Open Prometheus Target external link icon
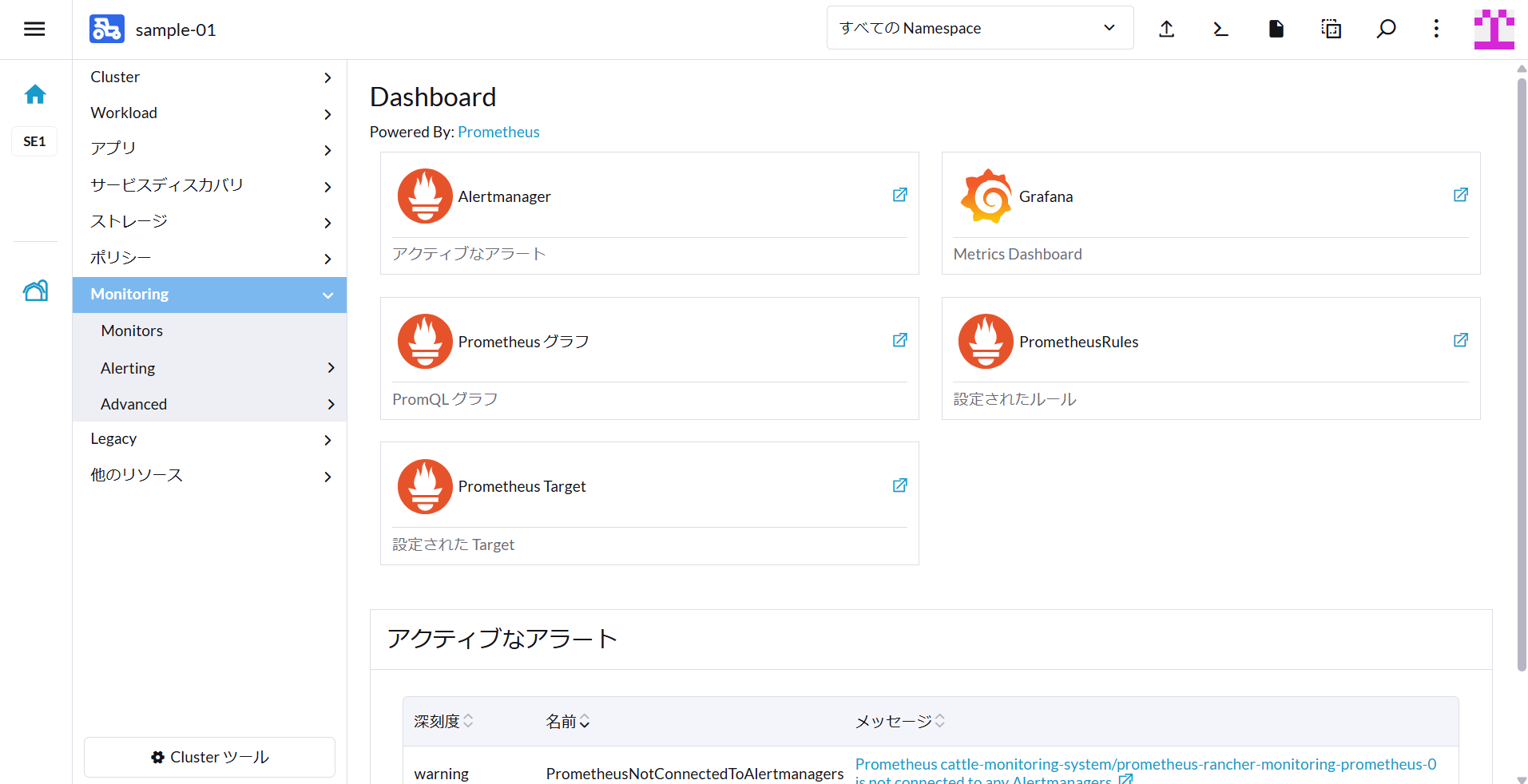This screenshot has width=1528, height=784. pyautogui.click(x=899, y=485)
